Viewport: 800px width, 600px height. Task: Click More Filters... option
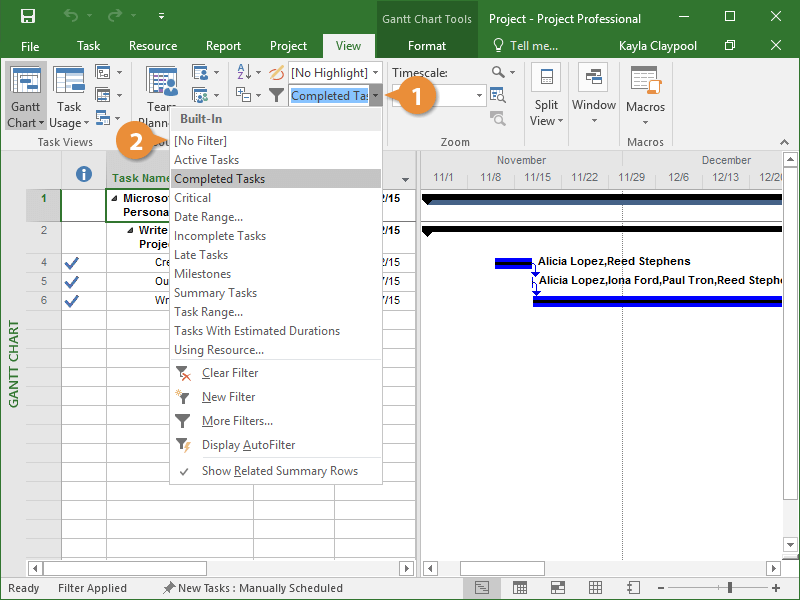[x=237, y=421]
